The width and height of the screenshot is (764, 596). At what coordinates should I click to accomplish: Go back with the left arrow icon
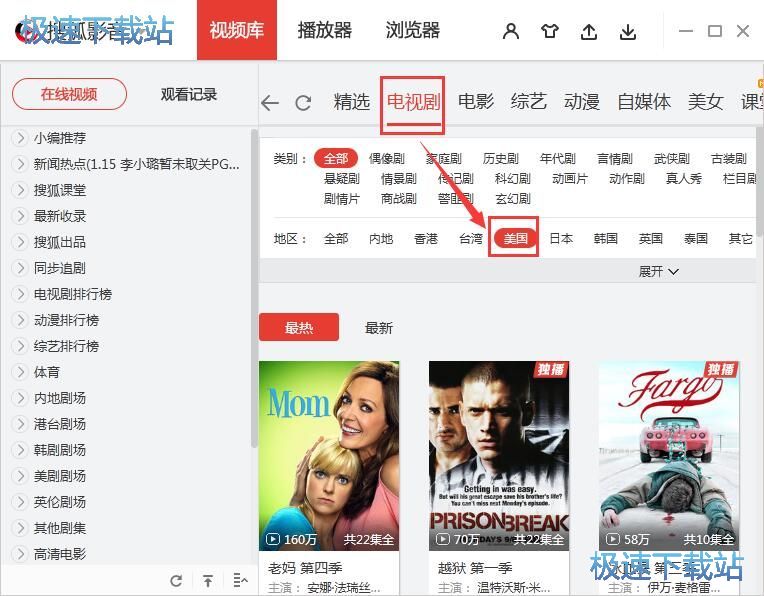coord(270,103)
